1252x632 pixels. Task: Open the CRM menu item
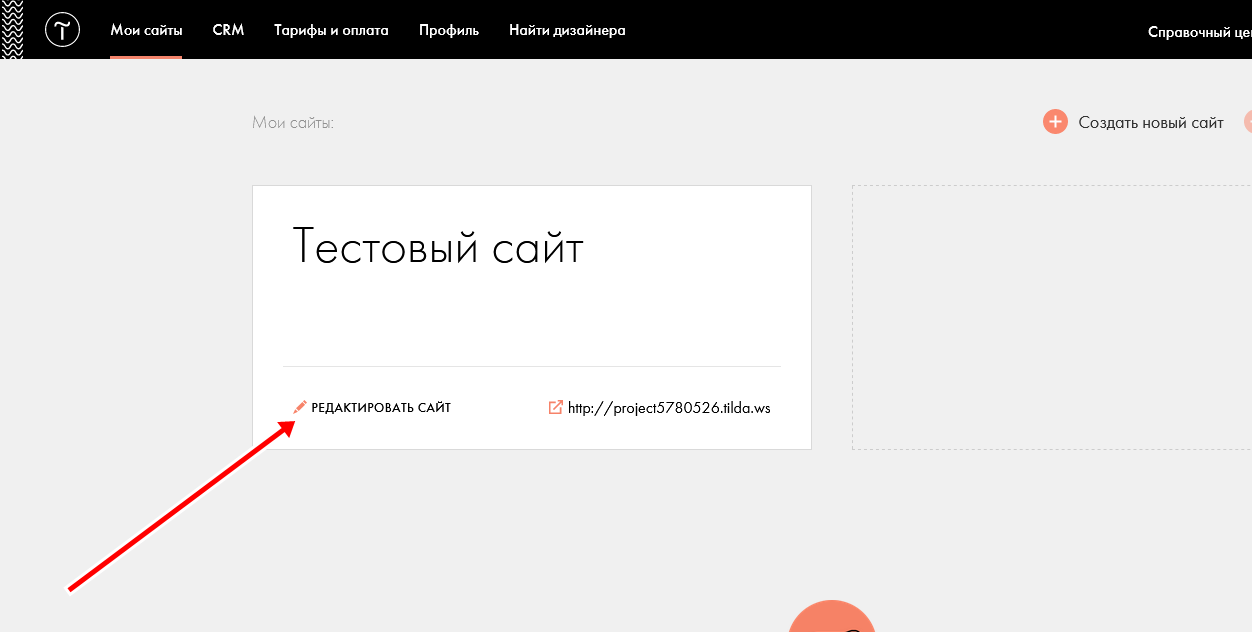point(228,30)
